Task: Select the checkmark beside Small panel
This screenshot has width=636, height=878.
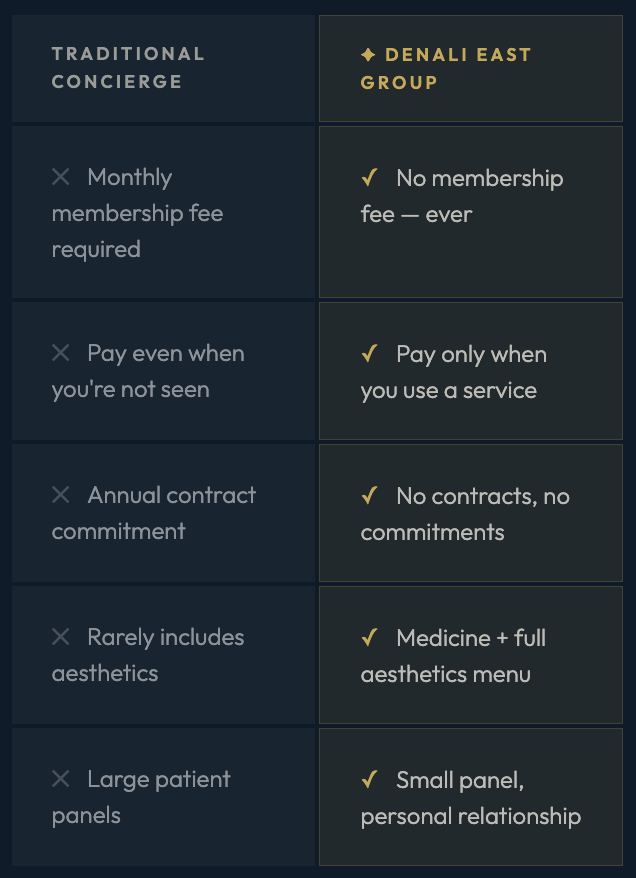Action: tap(370, 779)
